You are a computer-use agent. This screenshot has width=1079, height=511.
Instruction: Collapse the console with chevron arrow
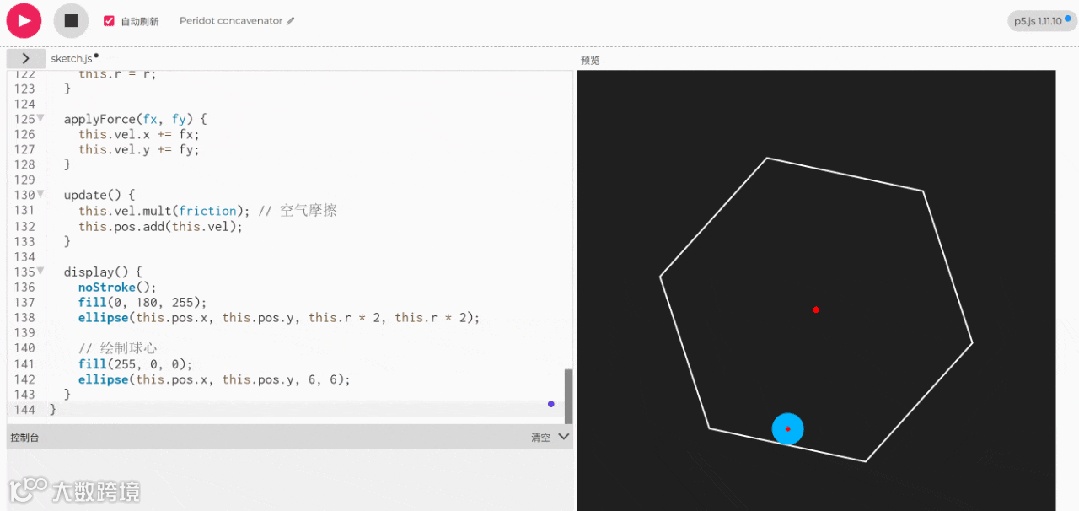click(564, 436)
